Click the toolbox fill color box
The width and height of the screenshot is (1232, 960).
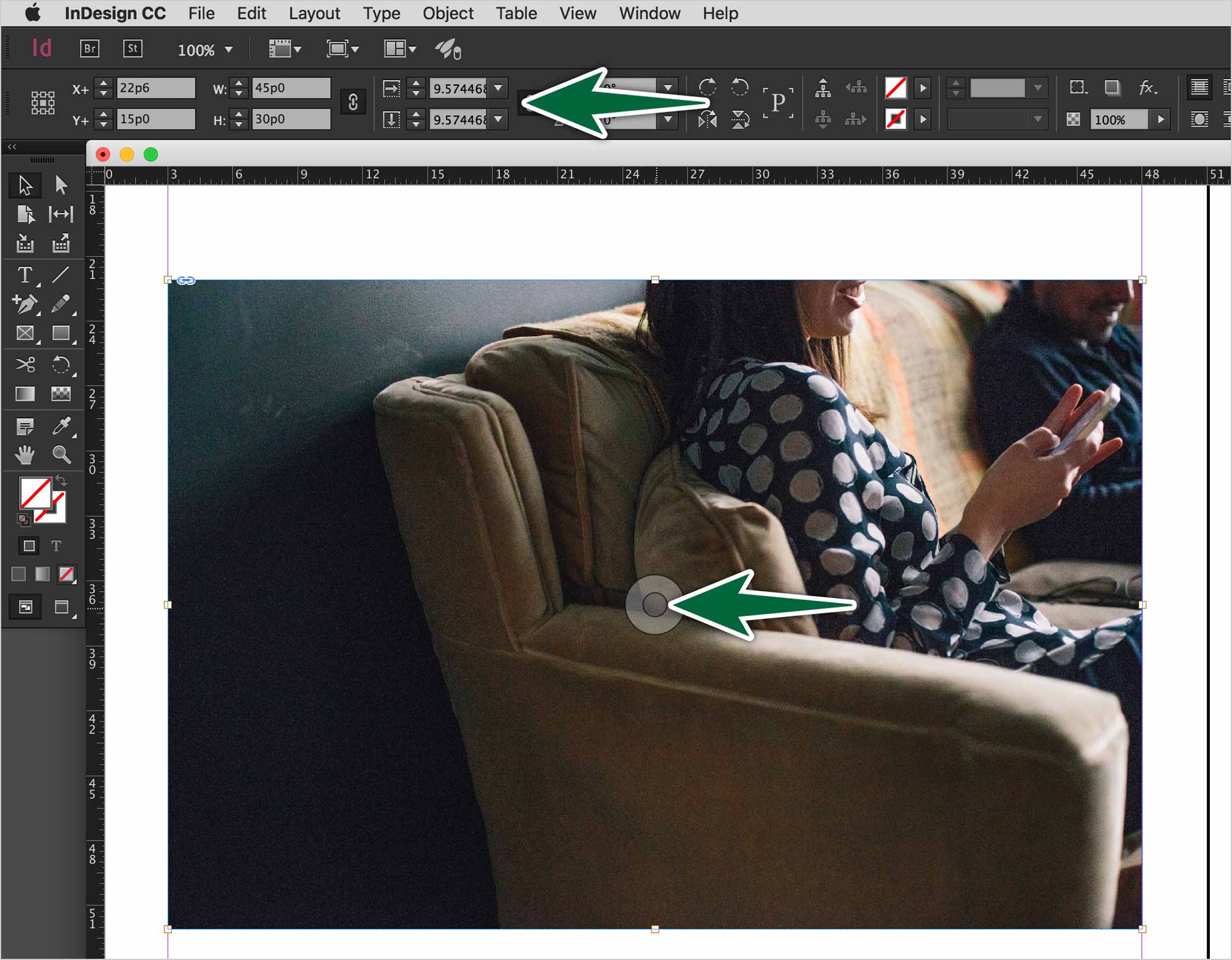tap(36, 493)
